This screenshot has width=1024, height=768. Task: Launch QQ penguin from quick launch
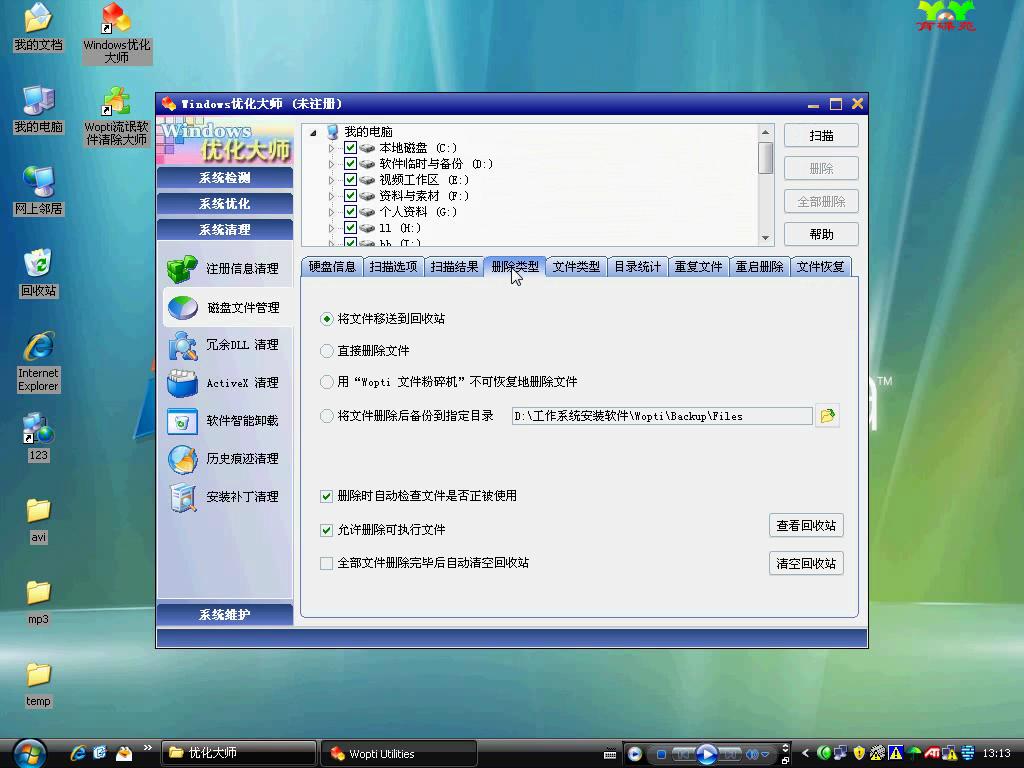pyautogui.click(x=123, y=753)
